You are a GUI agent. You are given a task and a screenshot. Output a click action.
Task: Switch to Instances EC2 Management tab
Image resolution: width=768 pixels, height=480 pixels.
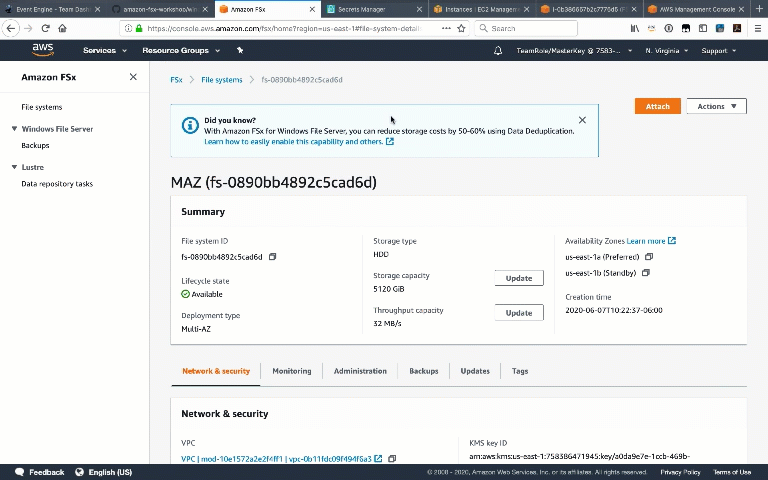[x=479, y=9]
